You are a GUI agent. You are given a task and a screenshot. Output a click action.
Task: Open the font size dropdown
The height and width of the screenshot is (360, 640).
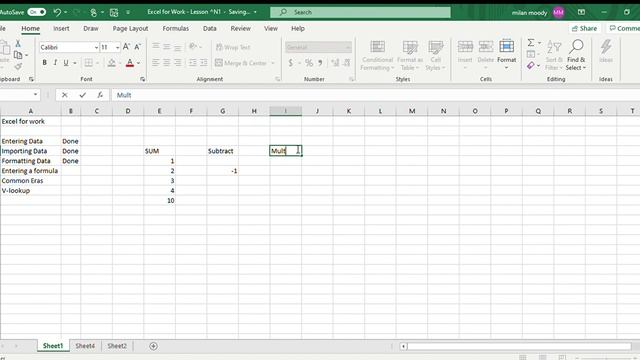118,47
